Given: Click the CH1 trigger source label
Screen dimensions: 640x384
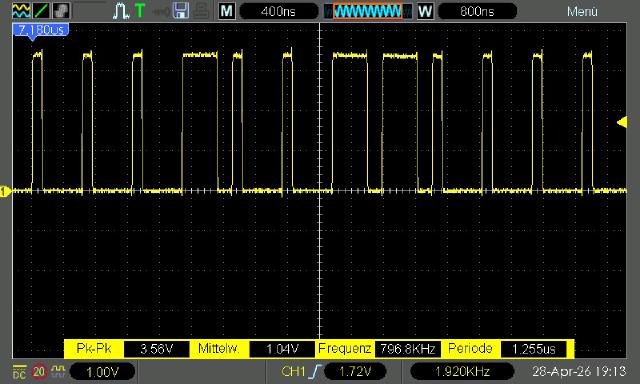Looking at the screenshot, I should click(293, 371).
